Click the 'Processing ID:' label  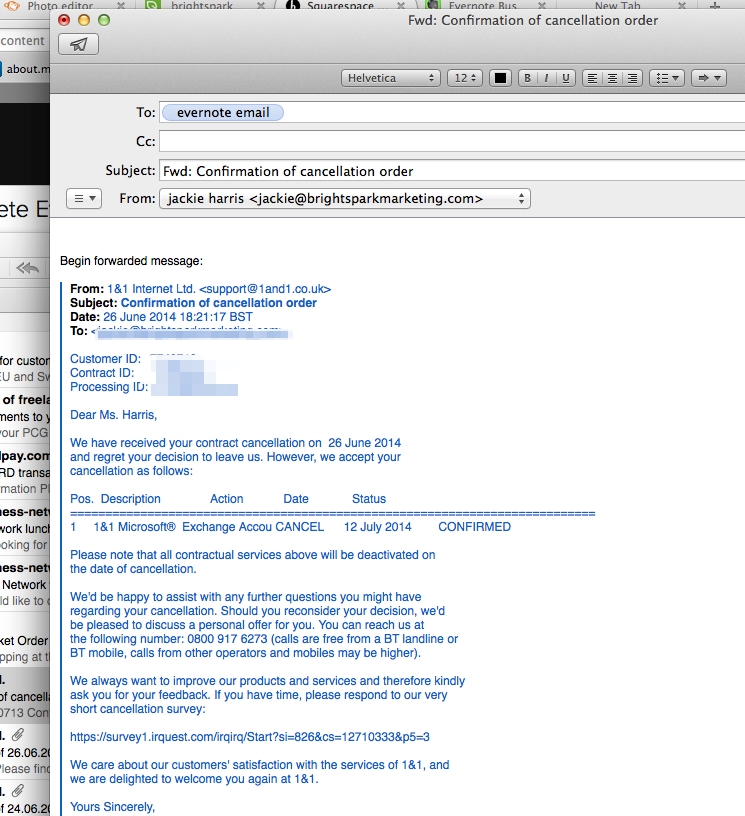pos(109,387)
